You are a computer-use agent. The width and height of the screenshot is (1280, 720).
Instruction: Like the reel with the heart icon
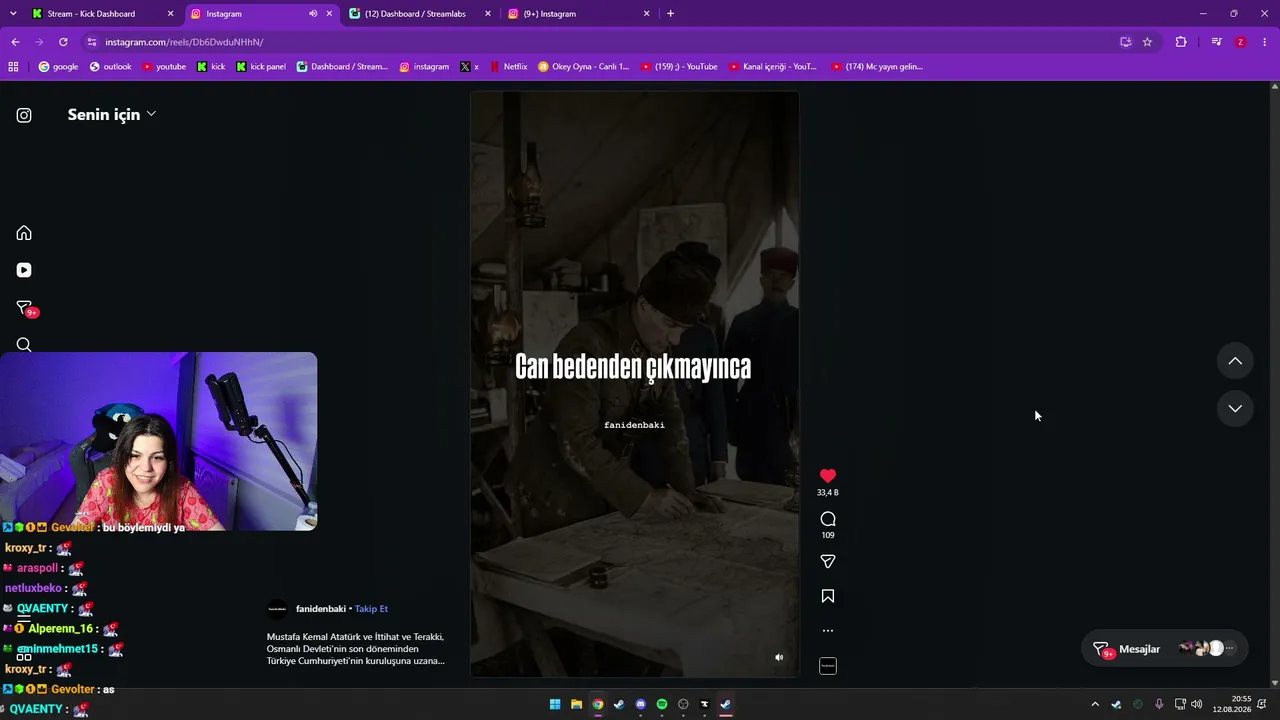(828, 476)
